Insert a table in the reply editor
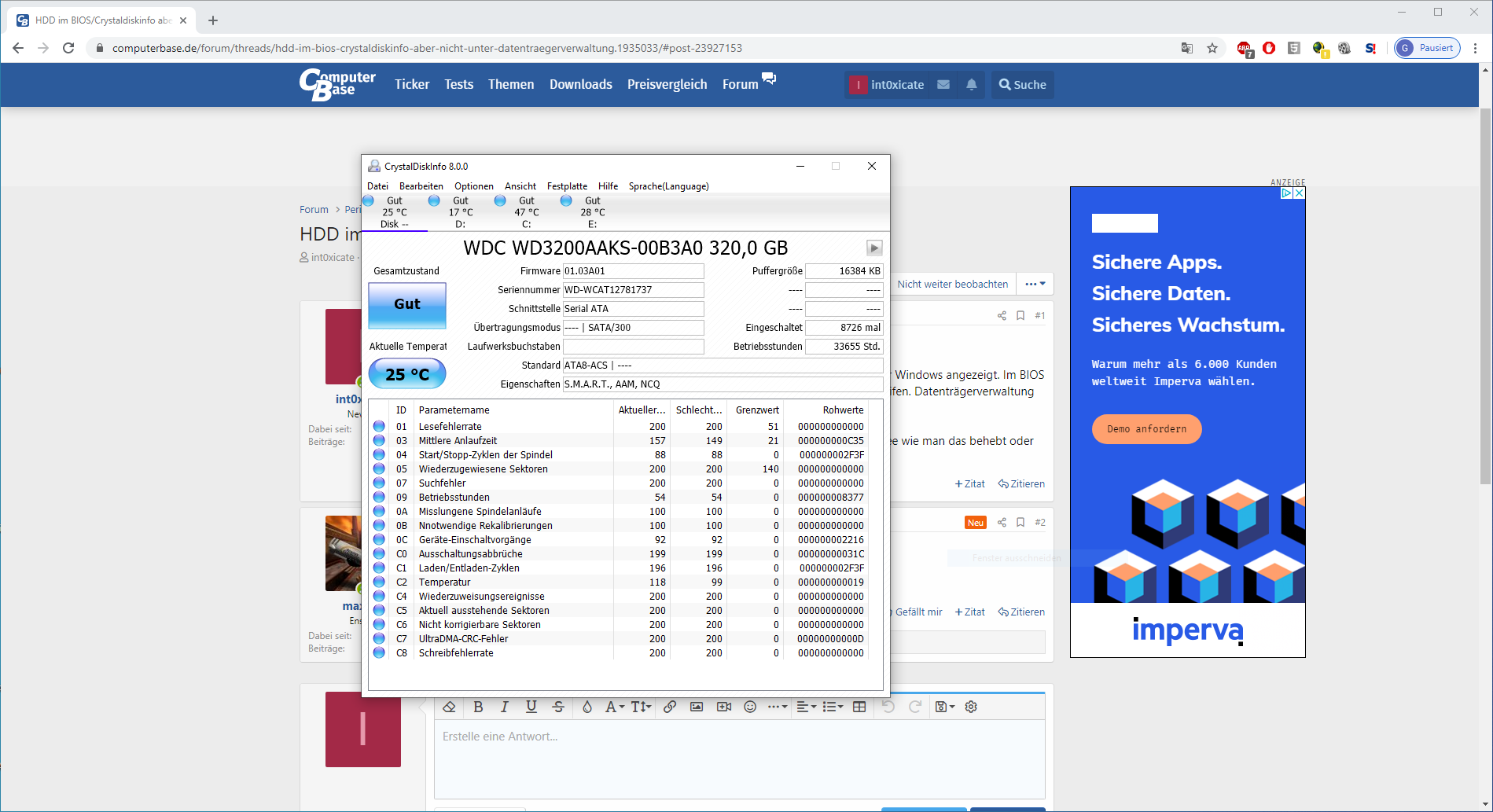 click(x=859, y=707)
